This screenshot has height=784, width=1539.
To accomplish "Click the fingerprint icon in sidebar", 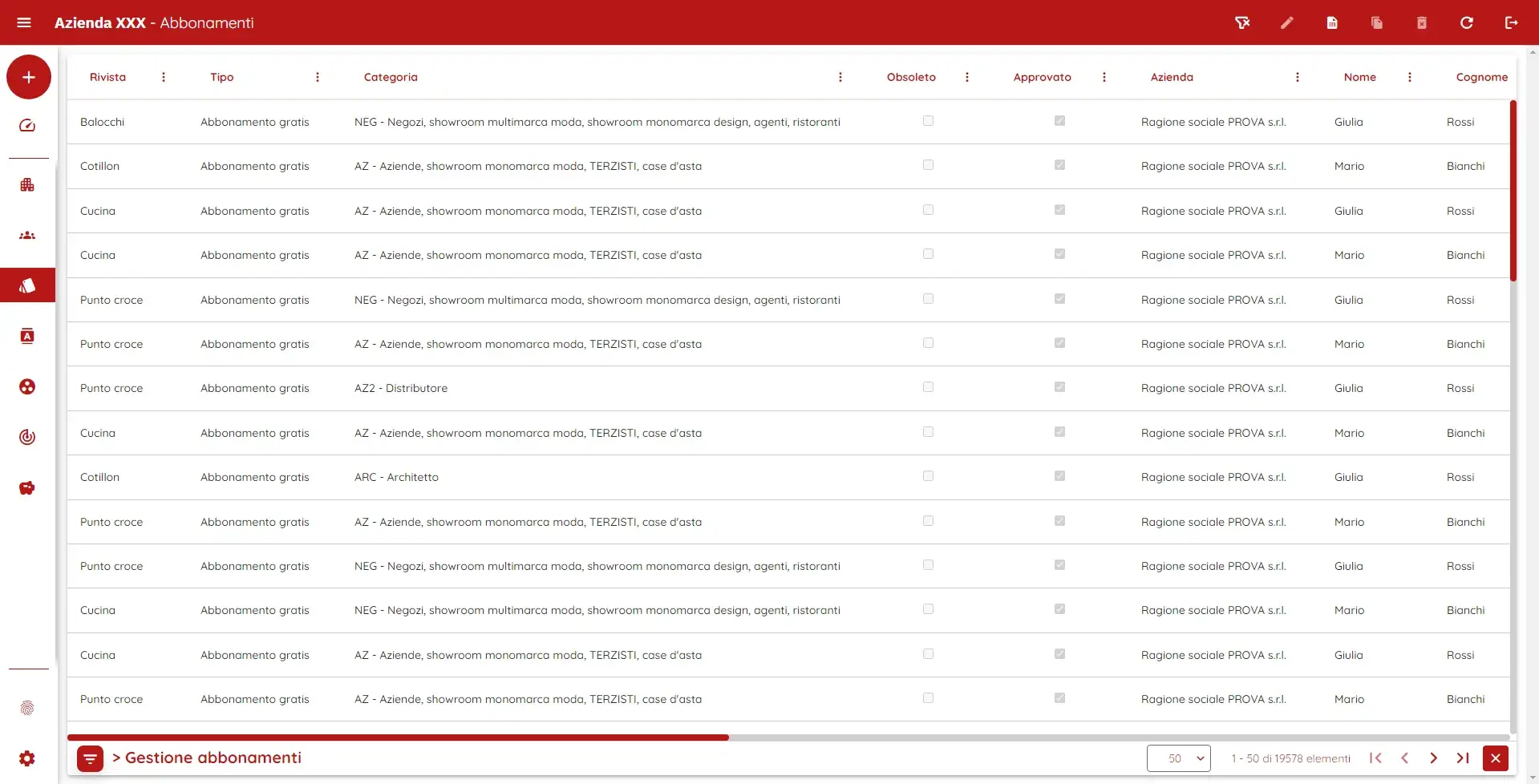I will tap(27, 709).
